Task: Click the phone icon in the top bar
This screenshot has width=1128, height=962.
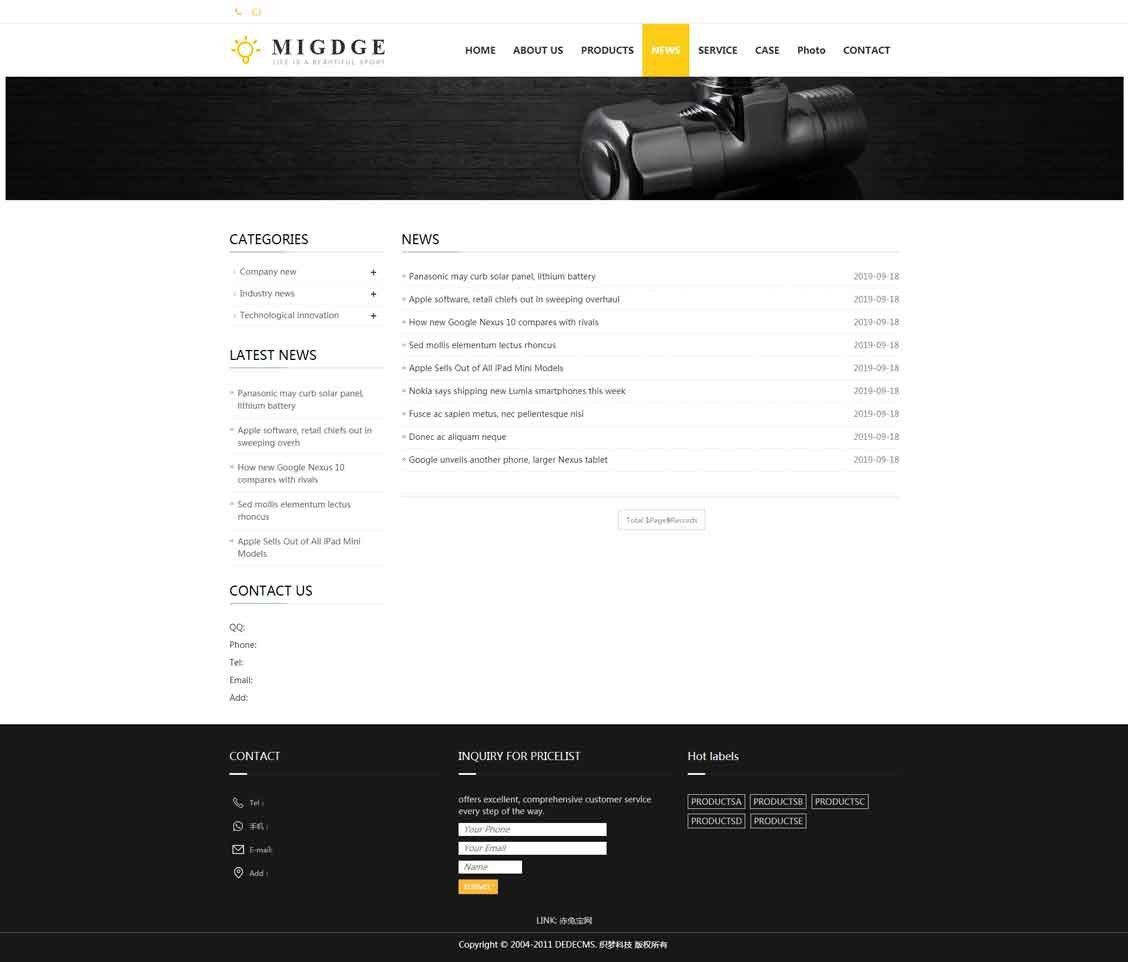Action: click(x=238, y=12)
